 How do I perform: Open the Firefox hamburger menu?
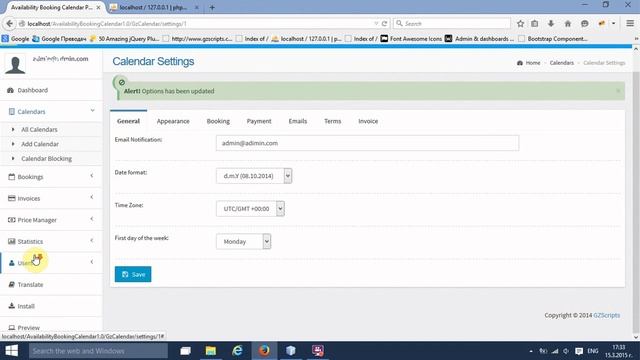(630, 24)
